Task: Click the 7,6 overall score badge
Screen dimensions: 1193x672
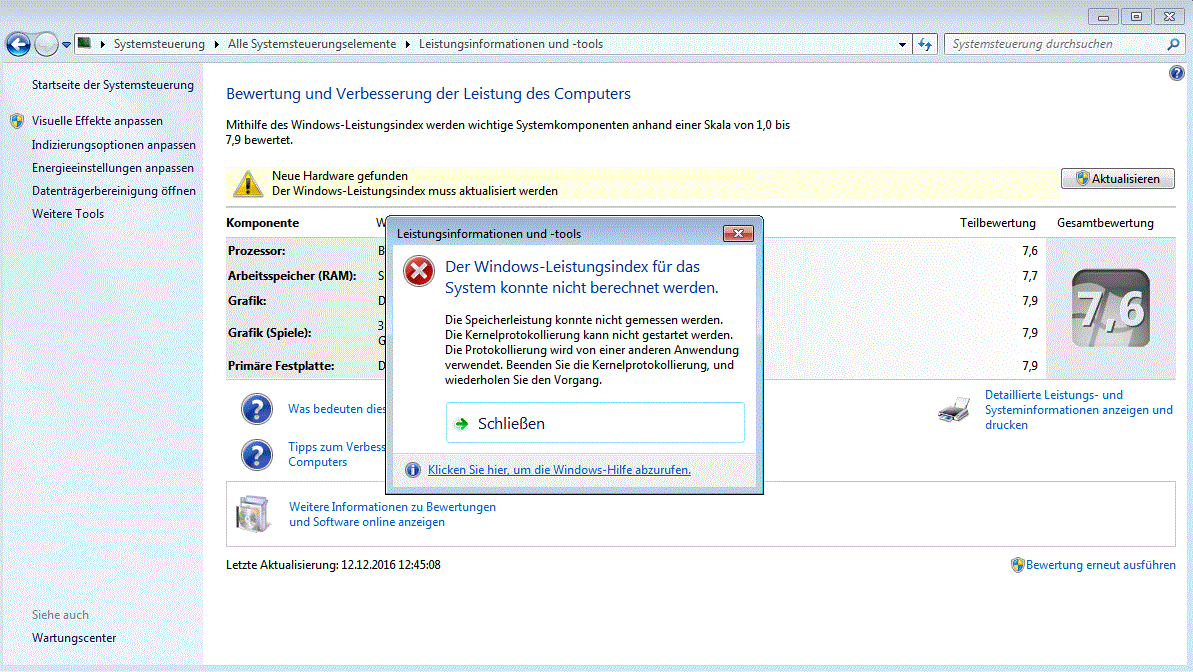Action: 1109,309
